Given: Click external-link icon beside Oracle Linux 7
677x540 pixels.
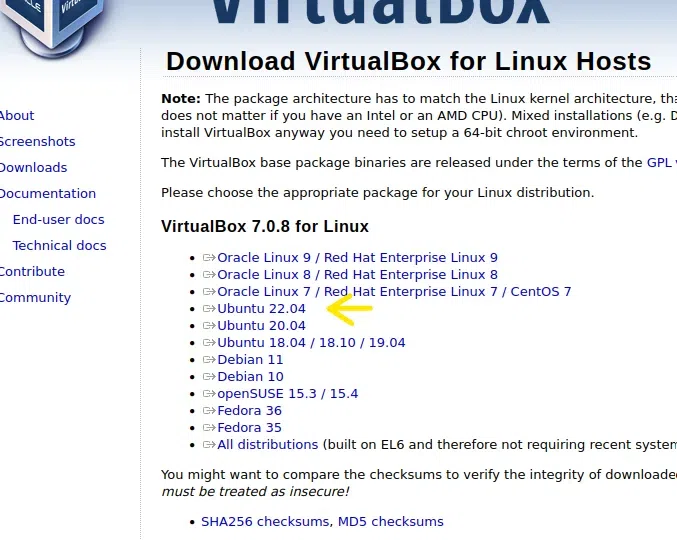Looking at the screenshot, I should [x=209, y=292].
